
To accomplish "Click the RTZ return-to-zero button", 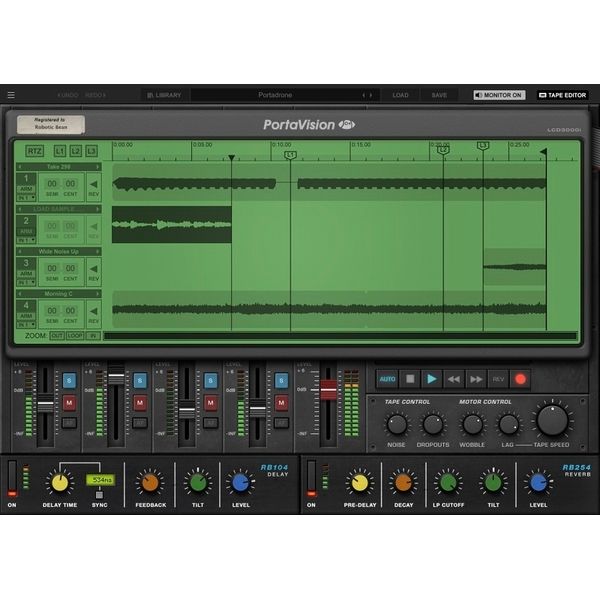I will pyautogui.click(x=34, y=151).
